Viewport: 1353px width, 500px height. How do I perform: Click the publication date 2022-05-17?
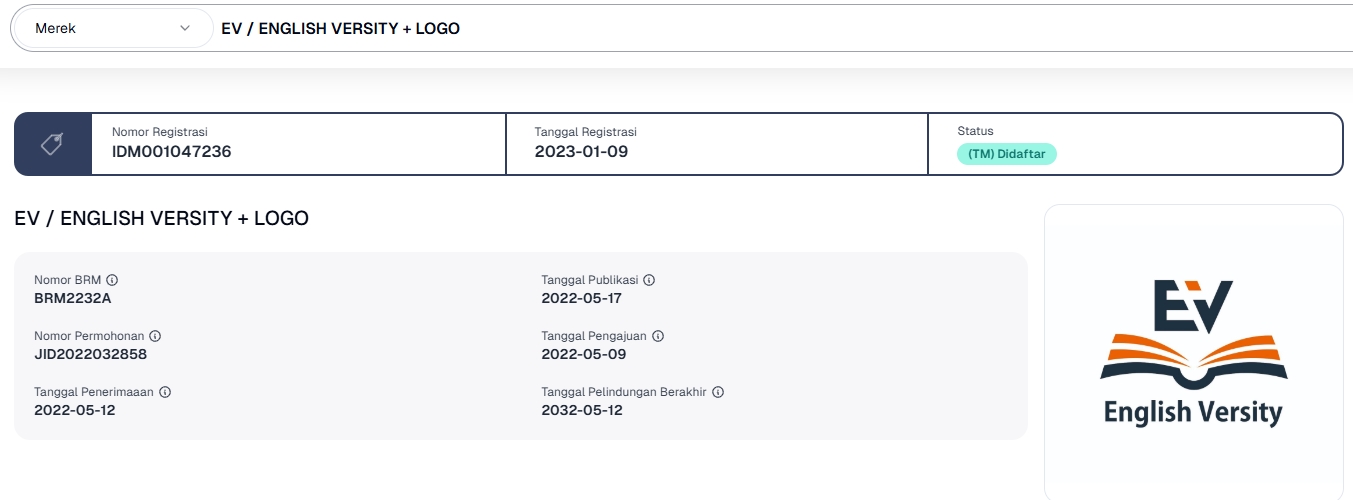coord(582,298)
